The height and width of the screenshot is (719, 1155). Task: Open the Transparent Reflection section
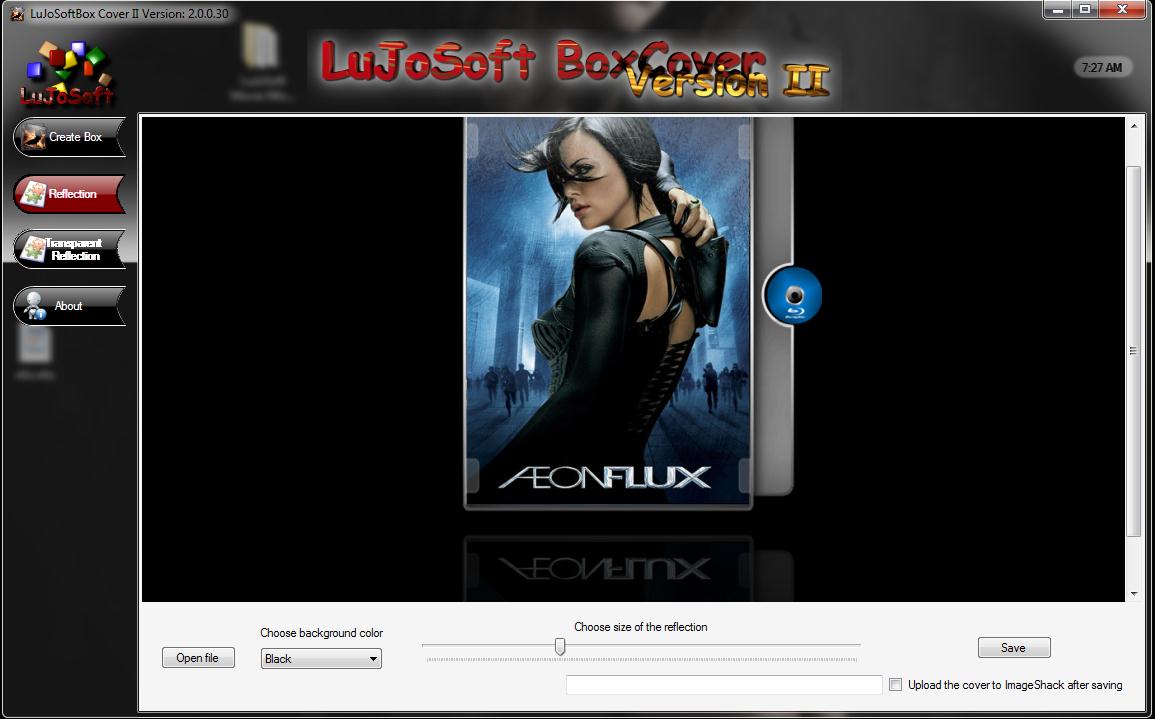69,249
